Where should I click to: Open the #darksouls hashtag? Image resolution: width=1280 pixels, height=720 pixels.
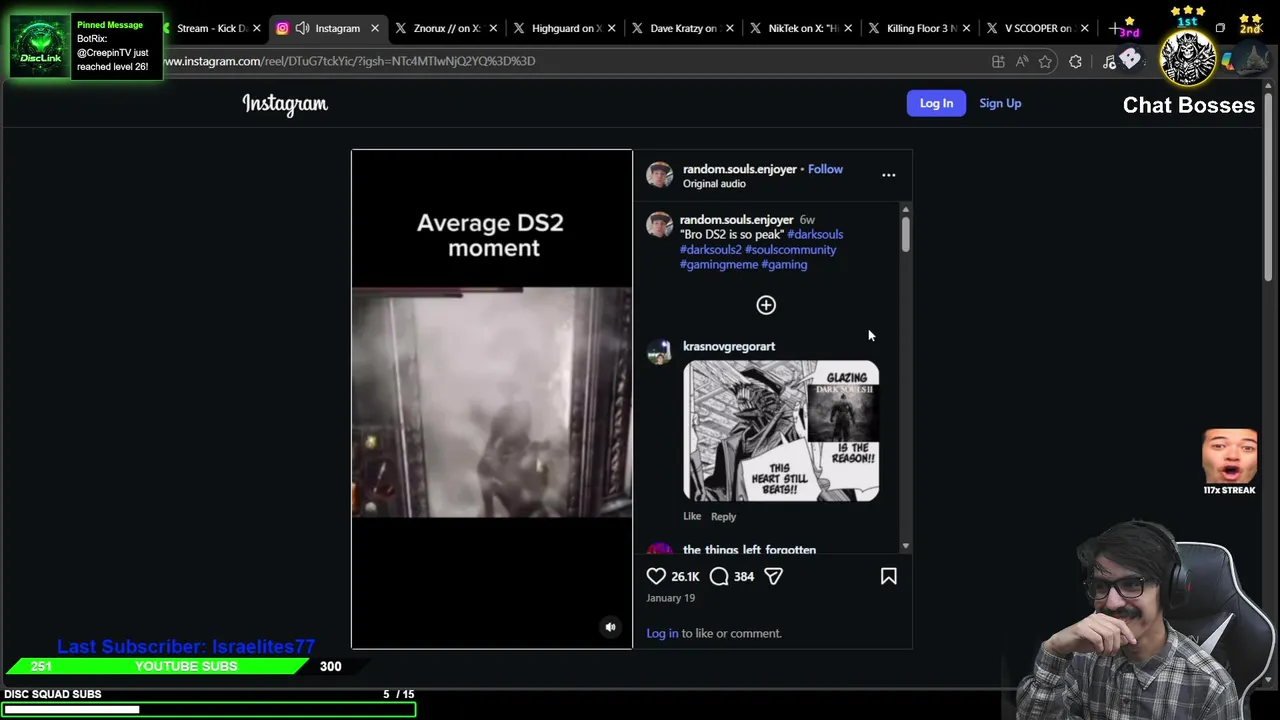tap(815, 234)
